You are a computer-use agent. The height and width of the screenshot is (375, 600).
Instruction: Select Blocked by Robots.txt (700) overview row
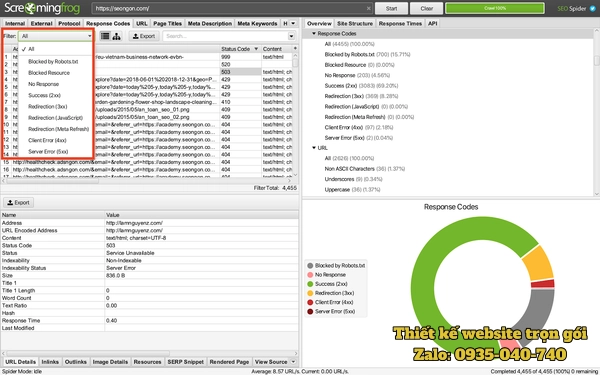pos(367,54)
